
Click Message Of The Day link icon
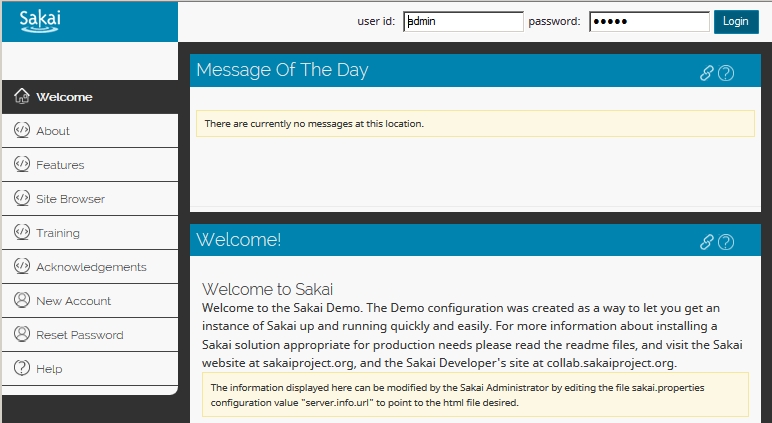tap(707, 72)
